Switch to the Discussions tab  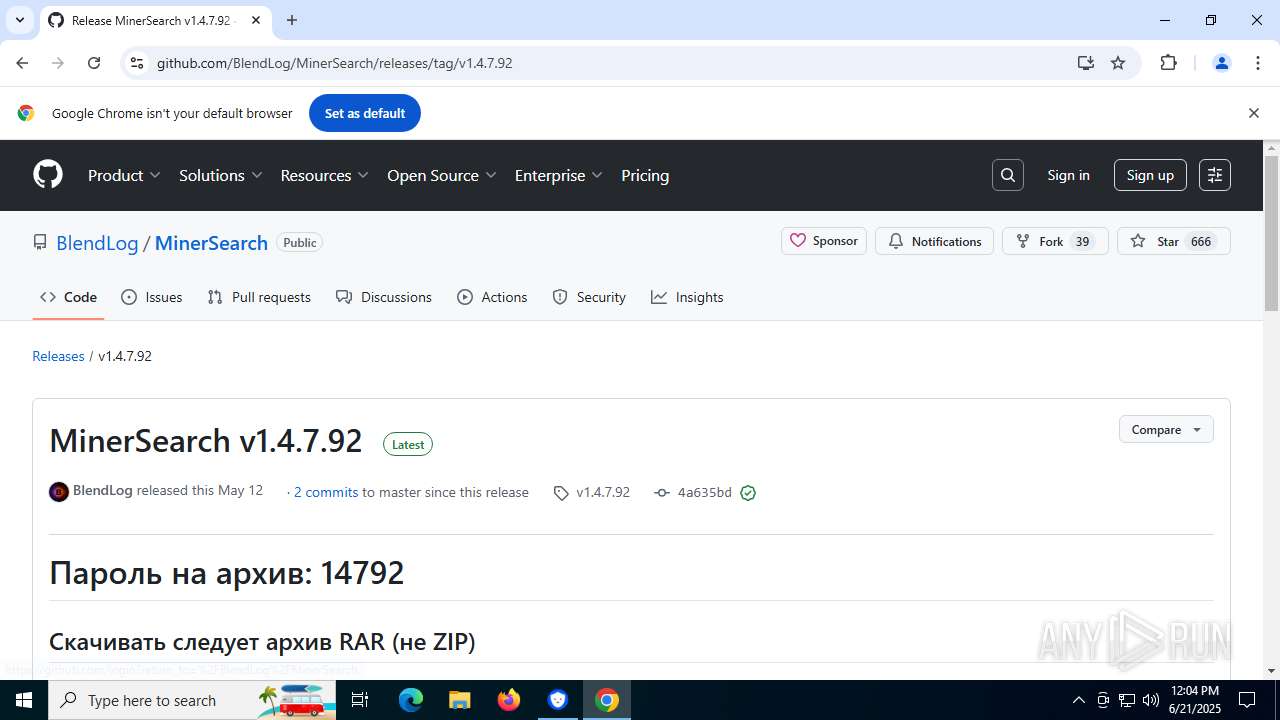[384, 297]
